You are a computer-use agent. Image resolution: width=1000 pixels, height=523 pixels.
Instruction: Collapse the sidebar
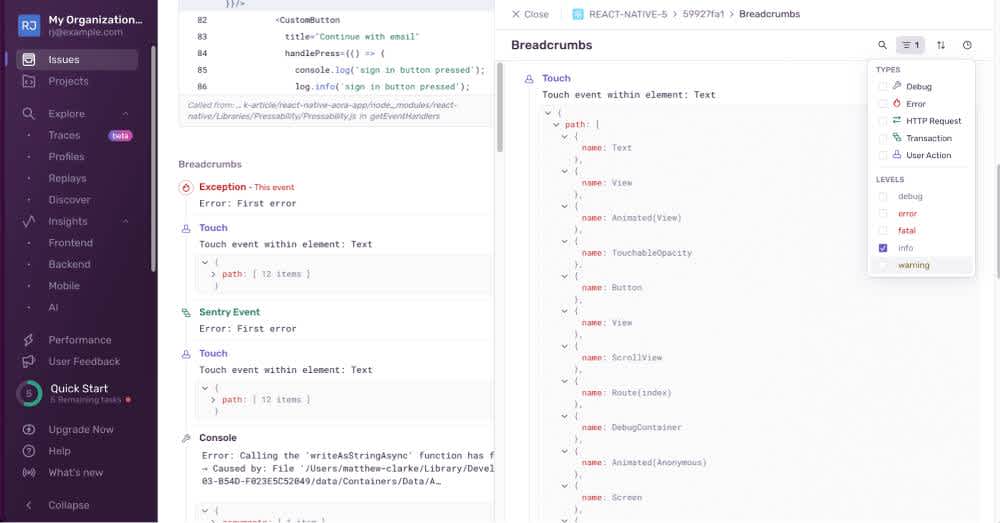[68, 505]
